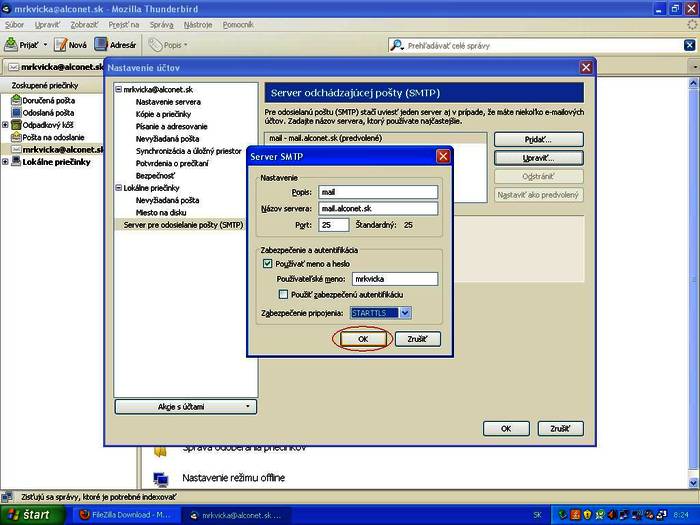Click Zrušiť in Server SMTP dialog
The image size is (700, 525).
coord(417,339)
